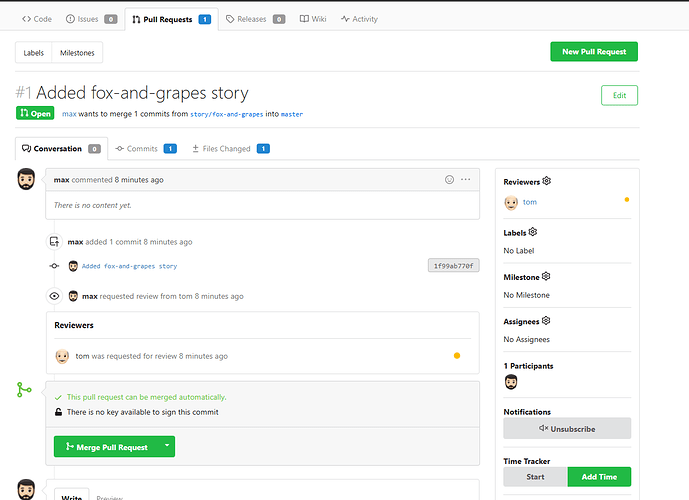Click the Milestone gear icon
This screenshot has height=500, width=689.
coord(545,276)
